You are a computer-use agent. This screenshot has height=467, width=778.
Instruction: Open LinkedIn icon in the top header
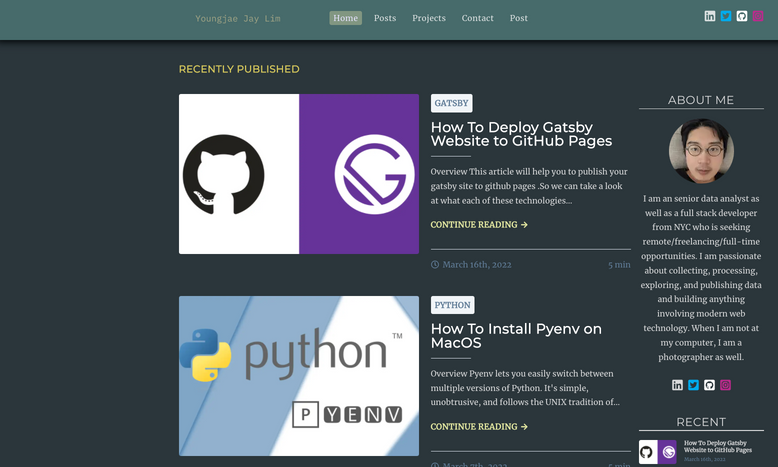tap(710, 16)
